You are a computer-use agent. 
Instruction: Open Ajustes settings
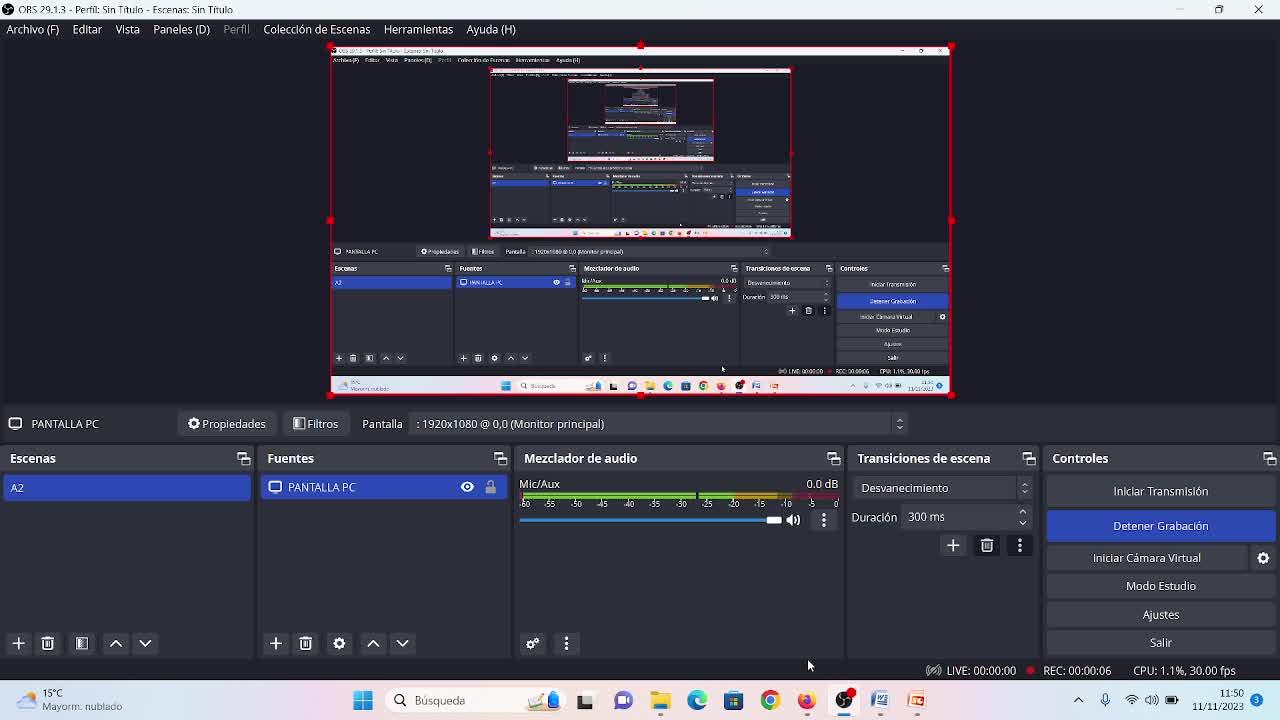(1161, 615)
